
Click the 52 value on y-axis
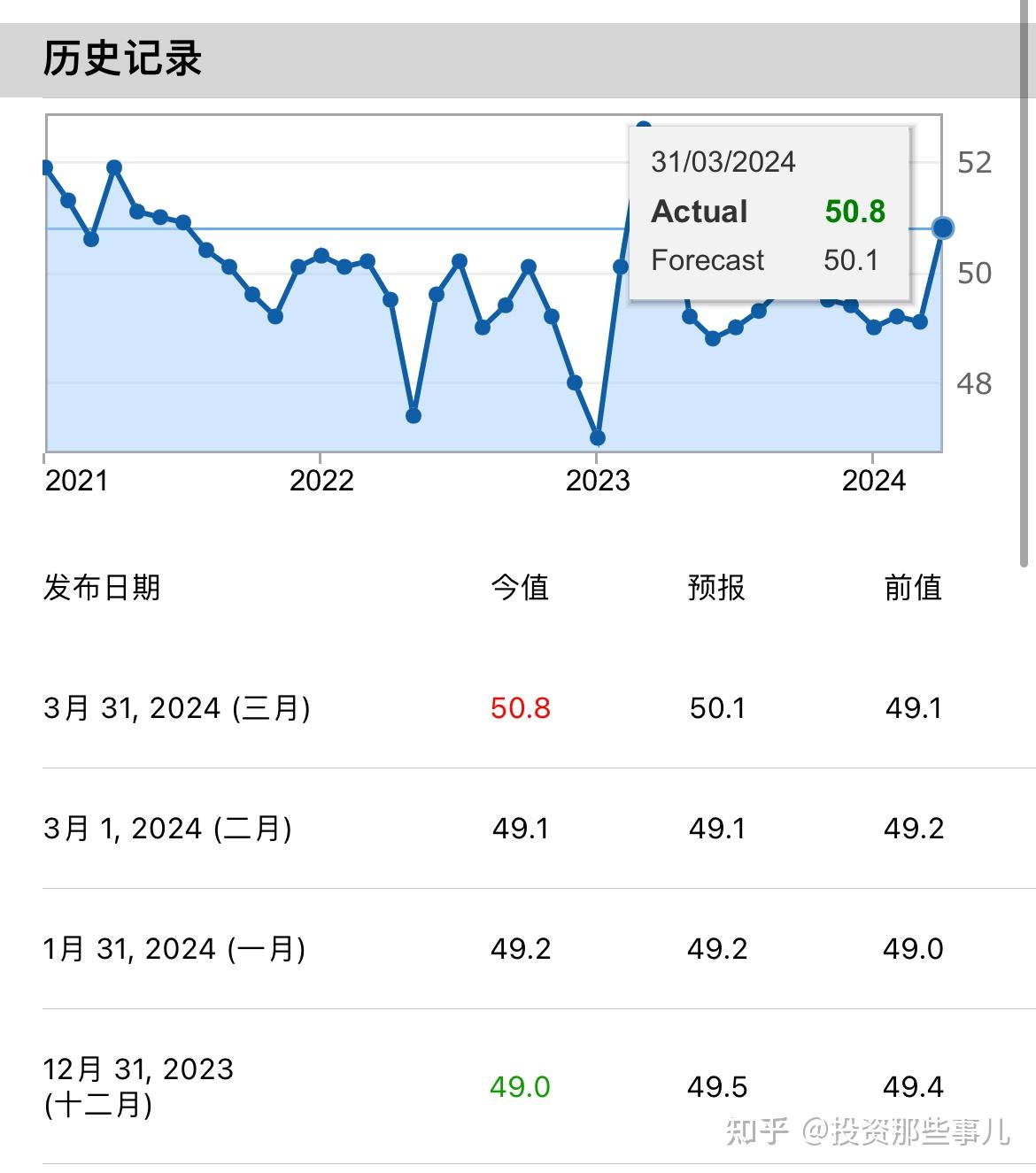click(x=974, y=163)
